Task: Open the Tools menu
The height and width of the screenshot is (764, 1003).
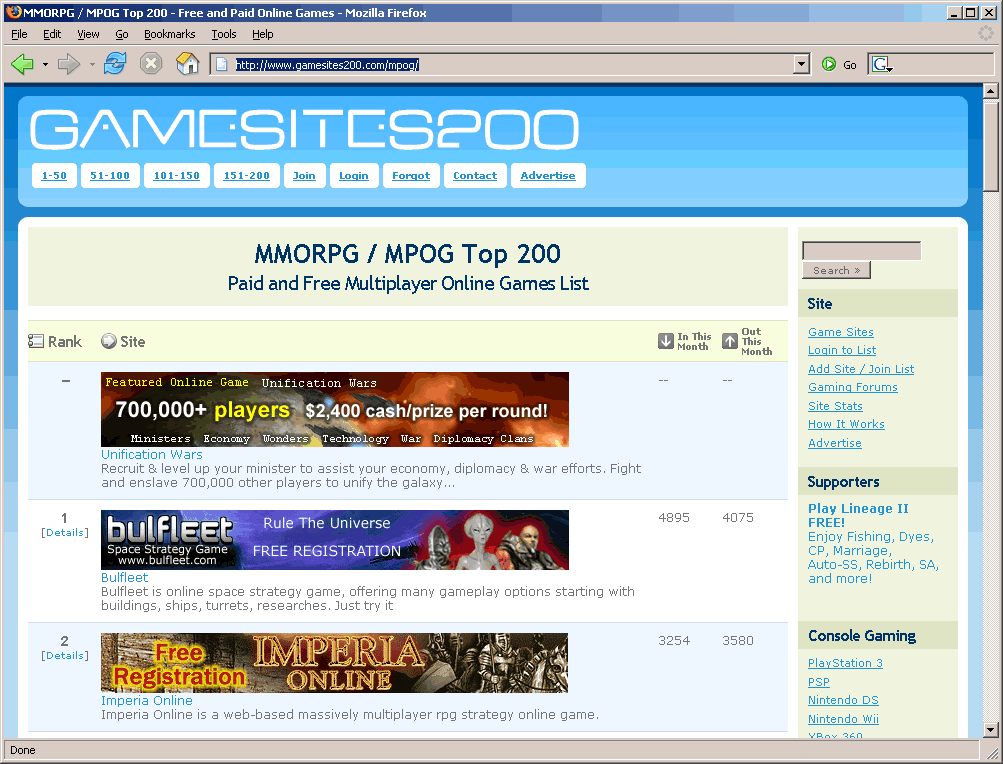Action: click(x=224, y=34)
